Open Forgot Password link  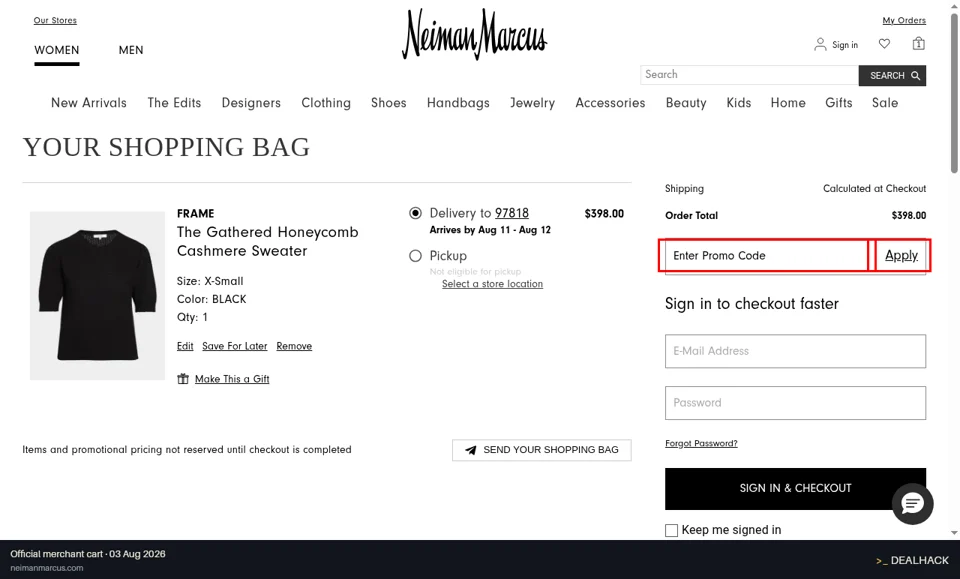(x=701, y=443)
